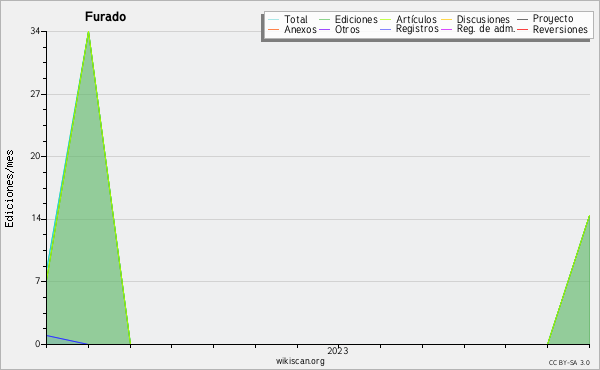Click the Discusiones legend label
The width and height of the screenshot is (600, 370).
[x=483, y=20]
